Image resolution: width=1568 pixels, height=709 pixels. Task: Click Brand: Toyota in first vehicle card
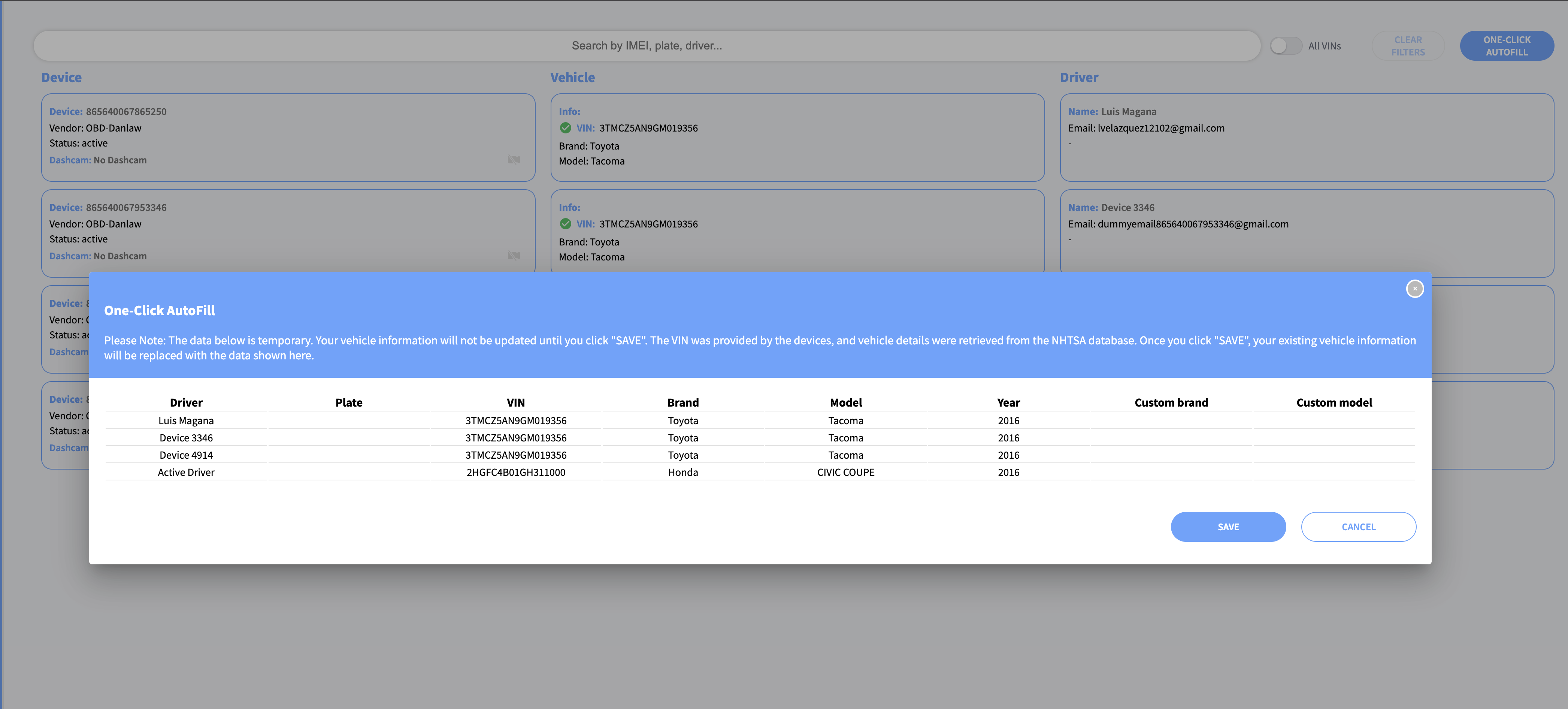[x=588, y=146]
